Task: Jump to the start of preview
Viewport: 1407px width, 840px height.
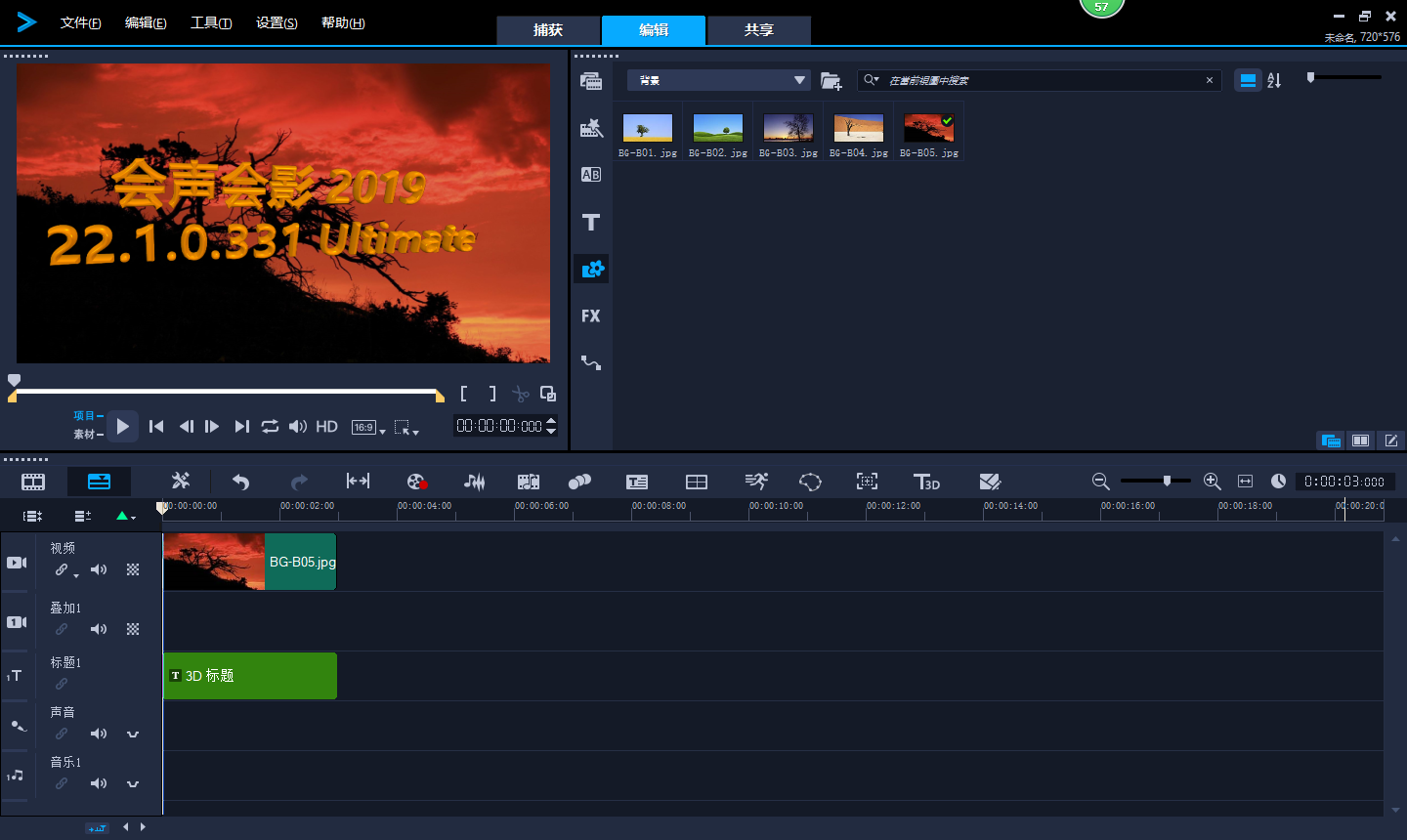Action: (156, 426)
